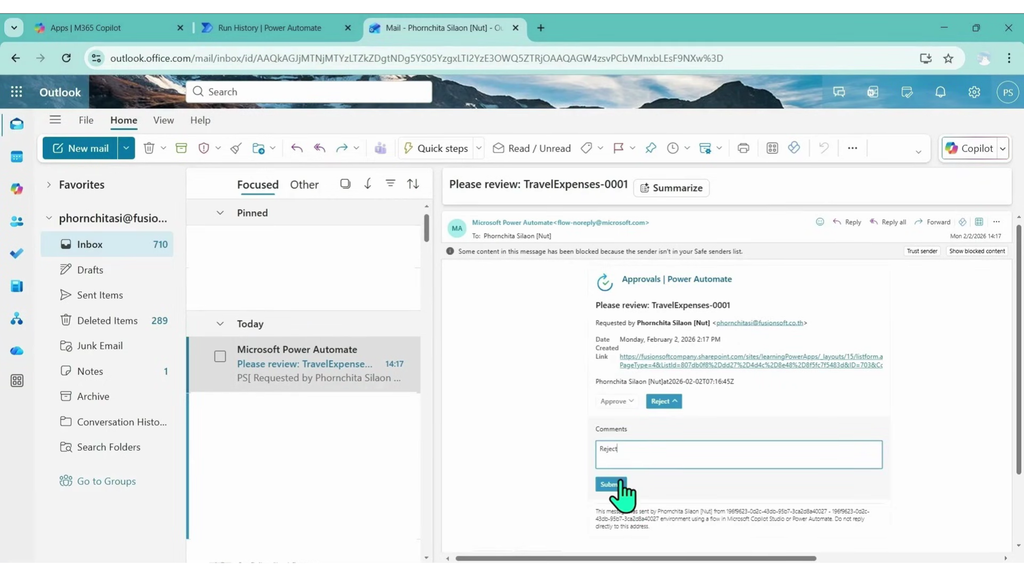The image size is (1024, 576).
Task: Tick the checkbox for the Microsoft Power Automate email
Action: click(x=220, y=357)
